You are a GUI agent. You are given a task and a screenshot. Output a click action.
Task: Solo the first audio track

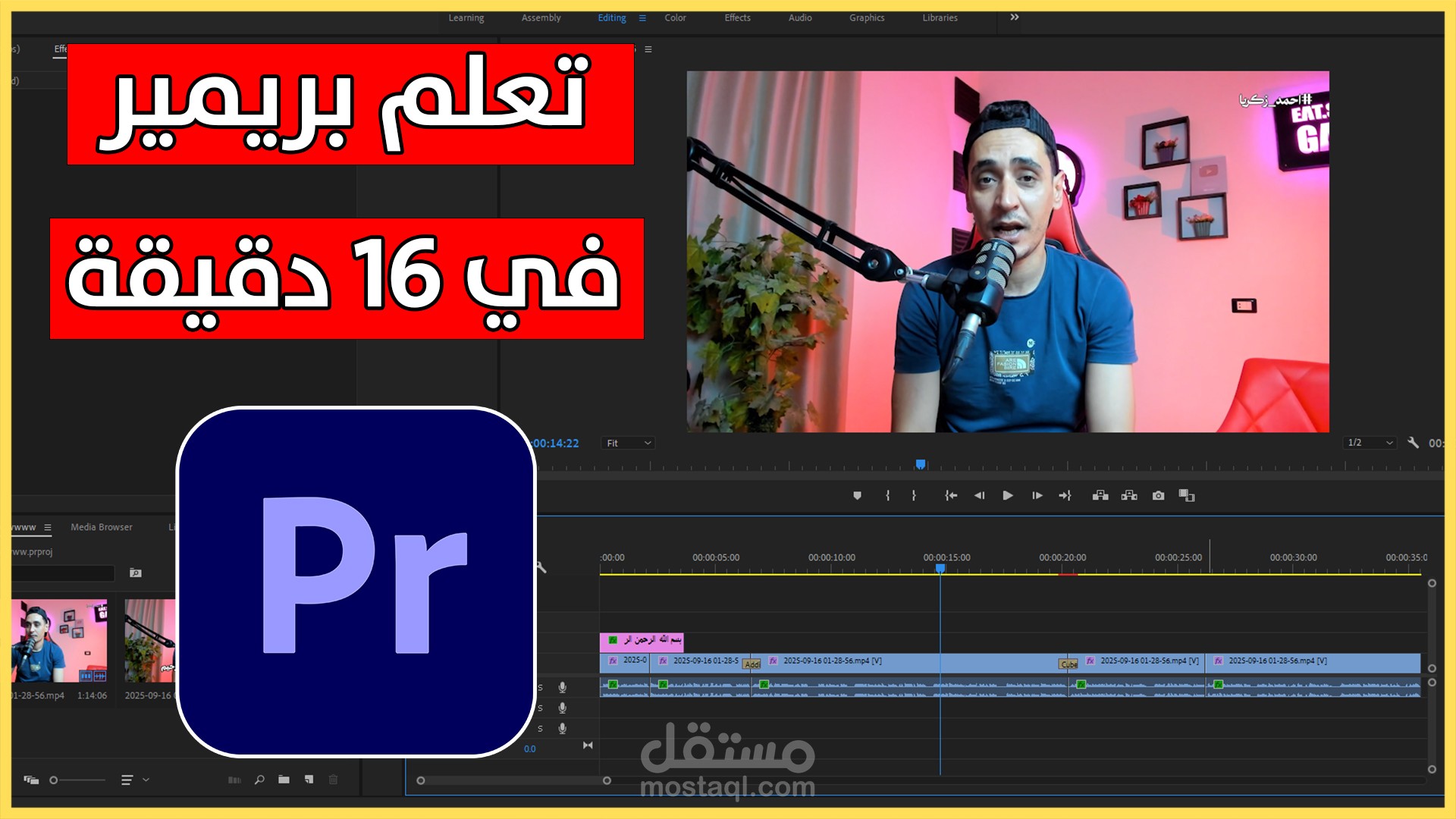tap(540, 688)
